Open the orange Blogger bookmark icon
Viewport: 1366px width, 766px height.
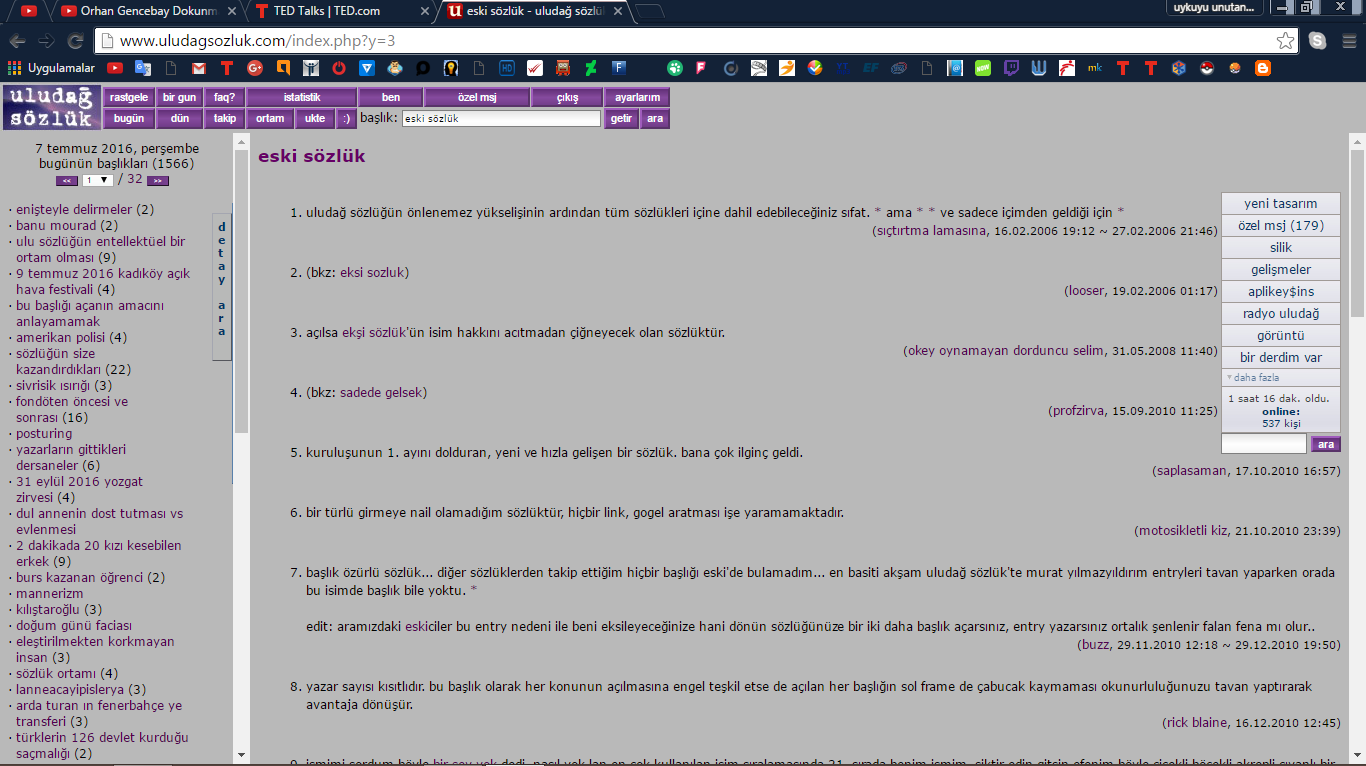(x=1263, y=68)
